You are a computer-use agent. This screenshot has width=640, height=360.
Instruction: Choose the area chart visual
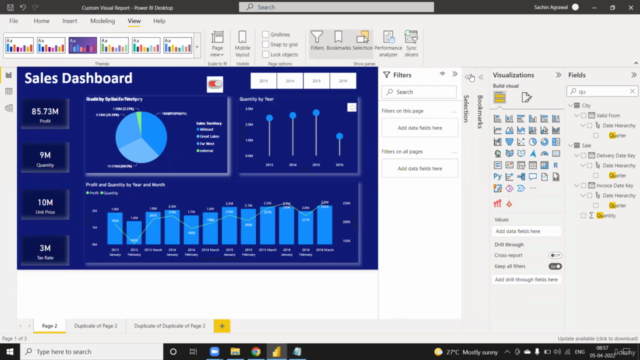(509, 131)
